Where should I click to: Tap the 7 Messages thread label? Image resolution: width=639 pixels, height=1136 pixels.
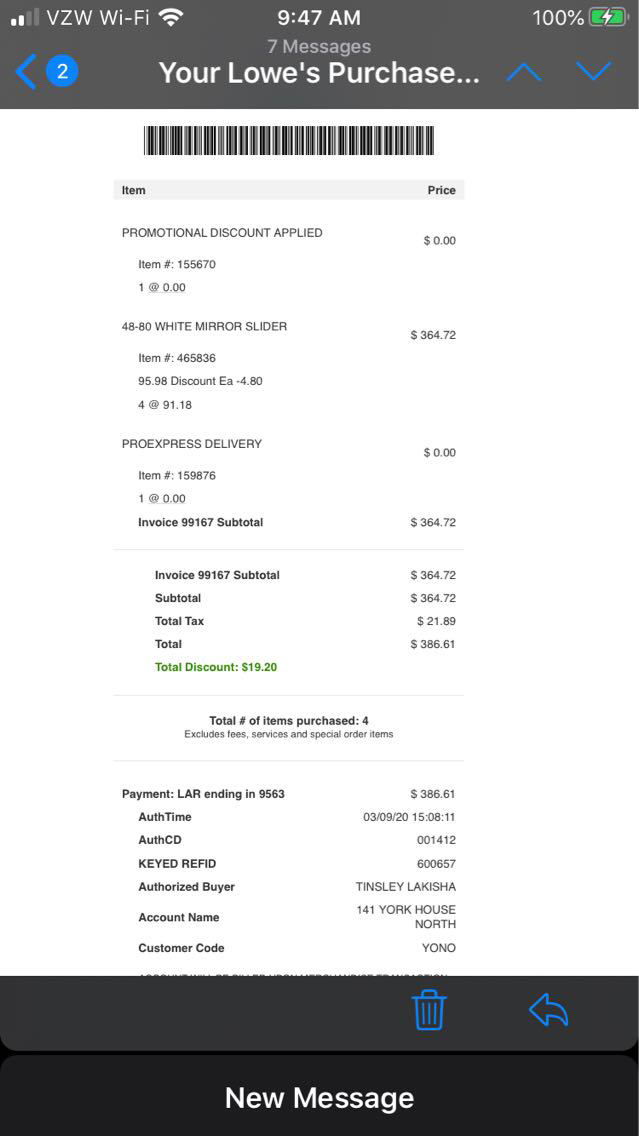(319, 46)
